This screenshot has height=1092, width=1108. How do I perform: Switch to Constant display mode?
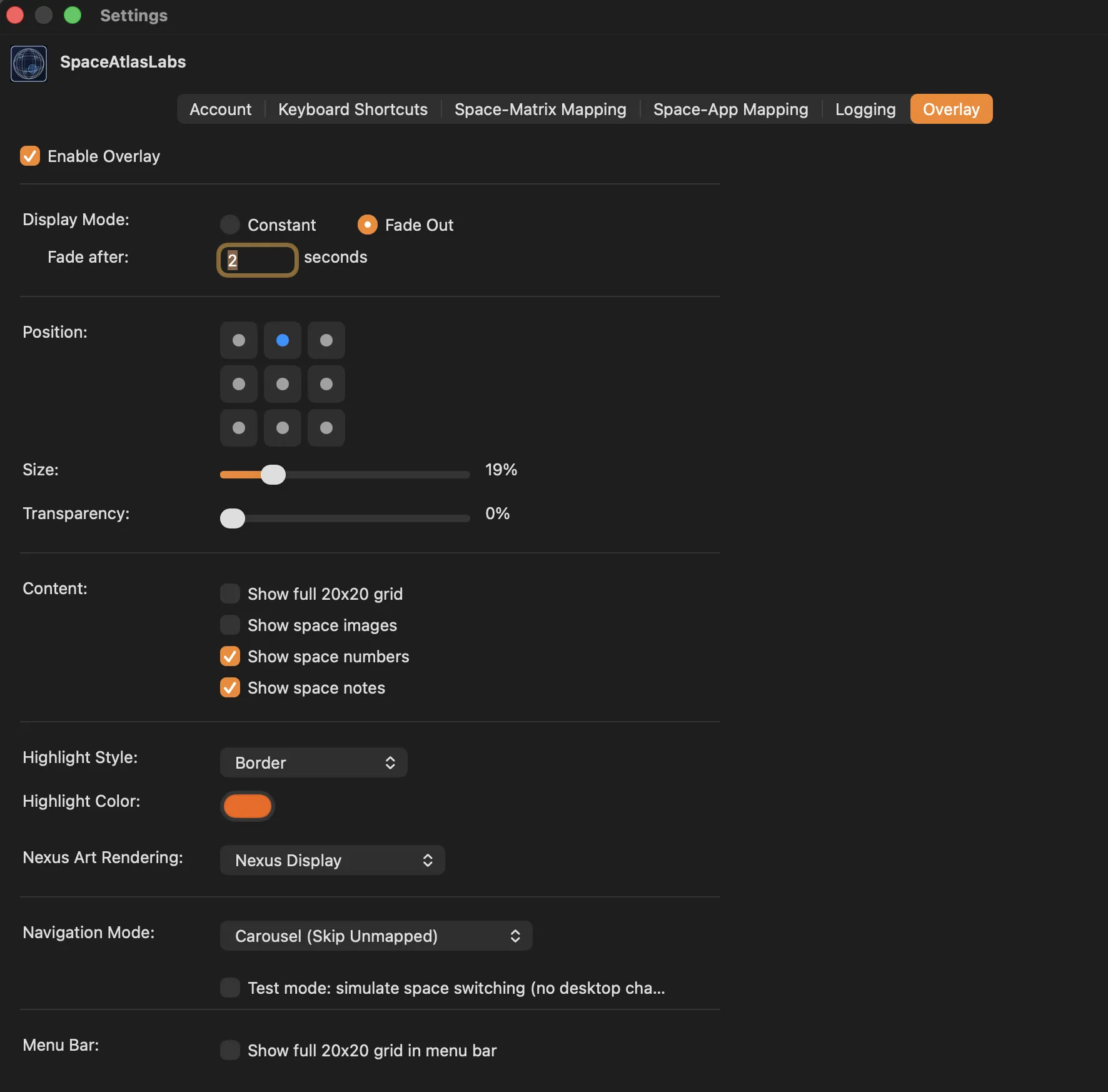pos(229,225)
